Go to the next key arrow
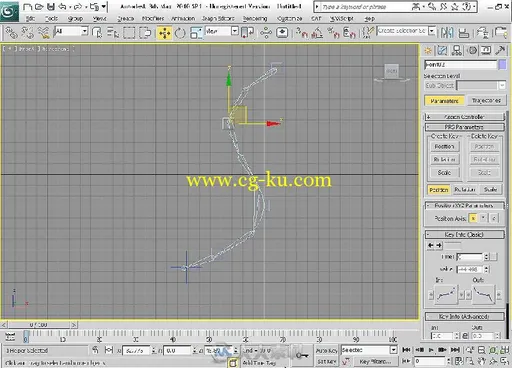The image size is (512, 368). [x=439, y=245]
